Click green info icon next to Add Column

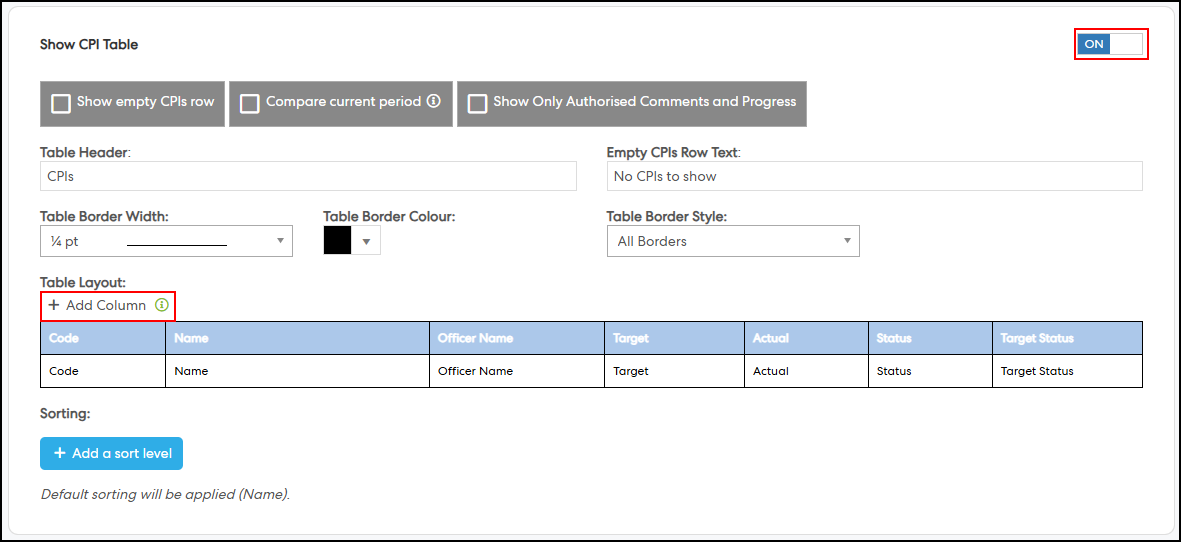(x=162, y=305)
